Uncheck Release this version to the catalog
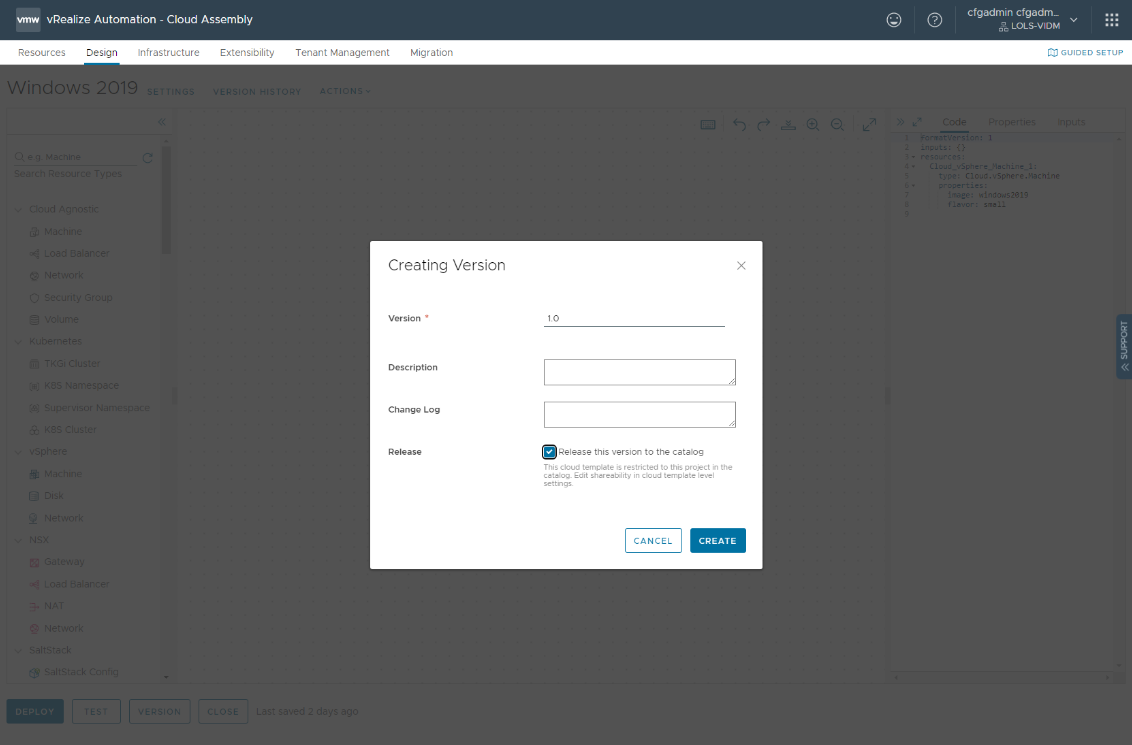The image size is (1132, 745). [x=549, y=452]
